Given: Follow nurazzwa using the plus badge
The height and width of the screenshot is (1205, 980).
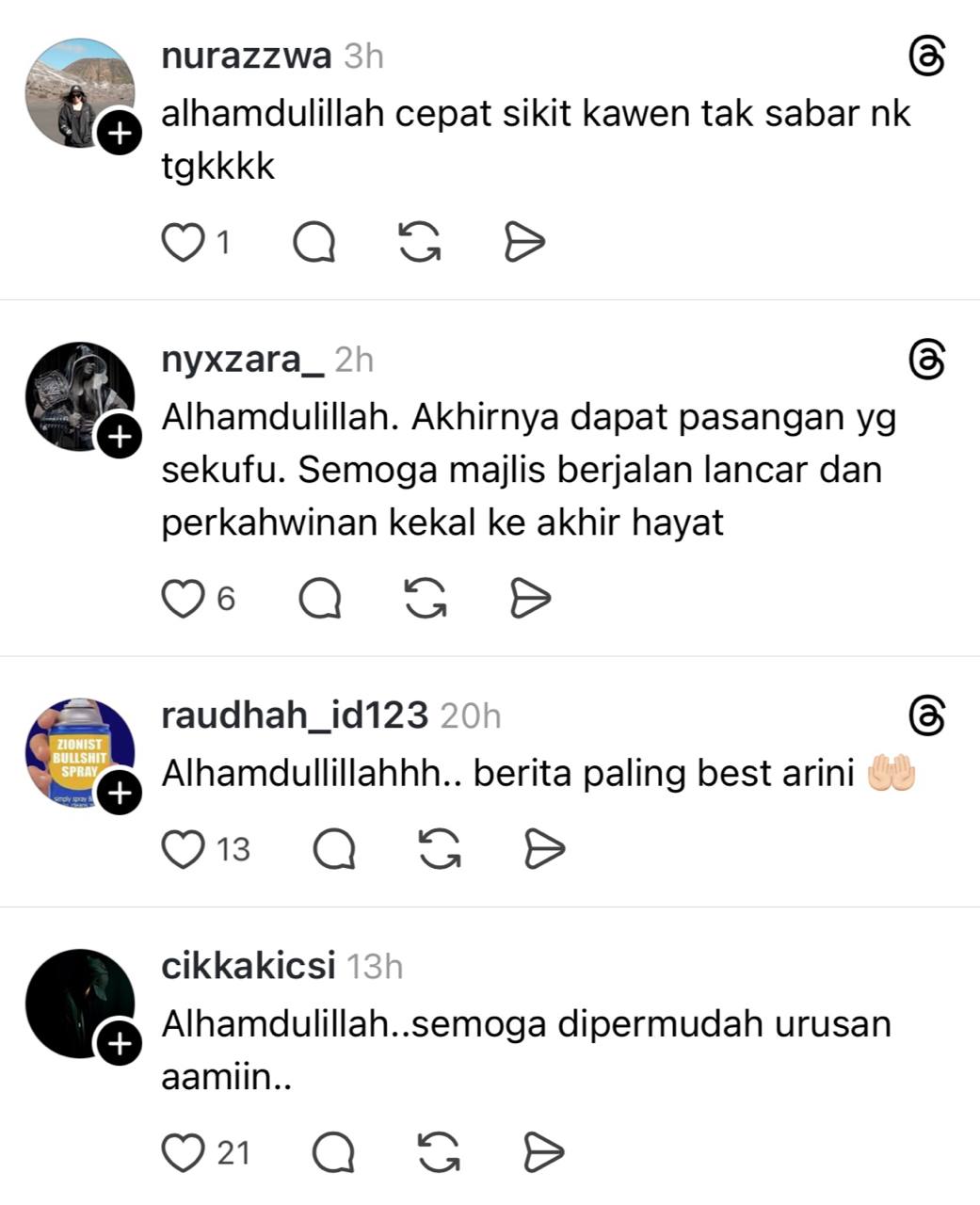Looking at the screenshot, I should (x=119, y=134).
